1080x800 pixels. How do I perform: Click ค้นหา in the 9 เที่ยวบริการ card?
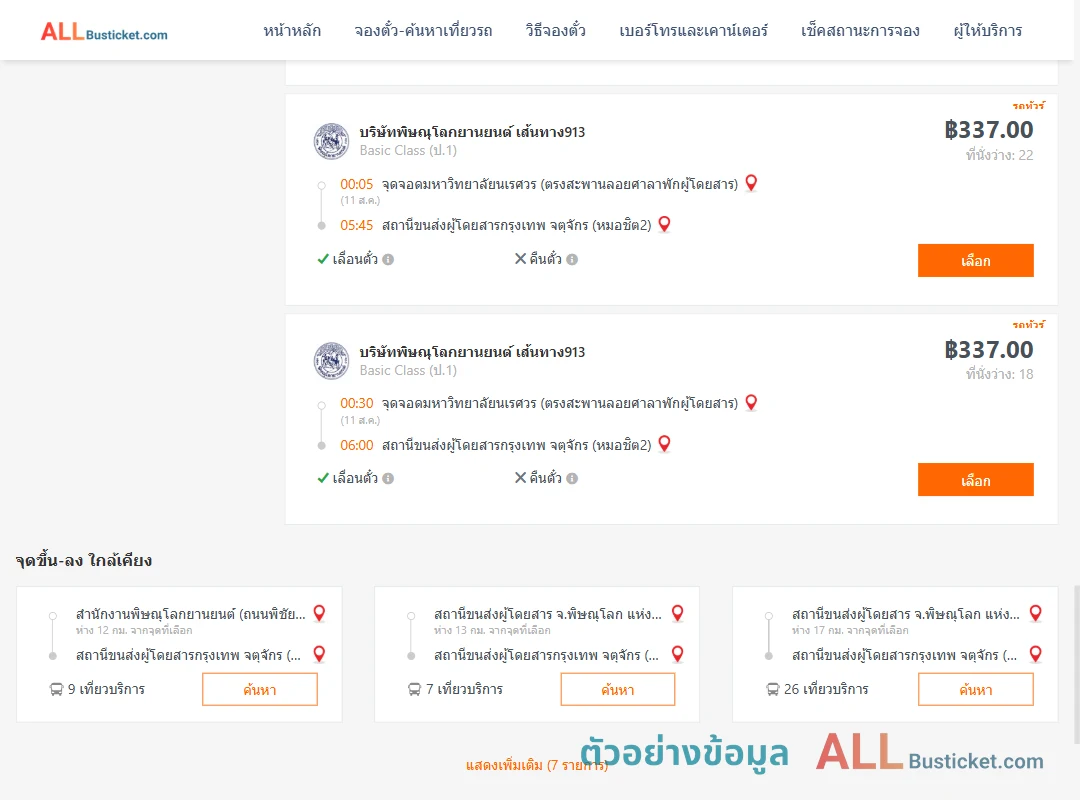coord(260,690)
